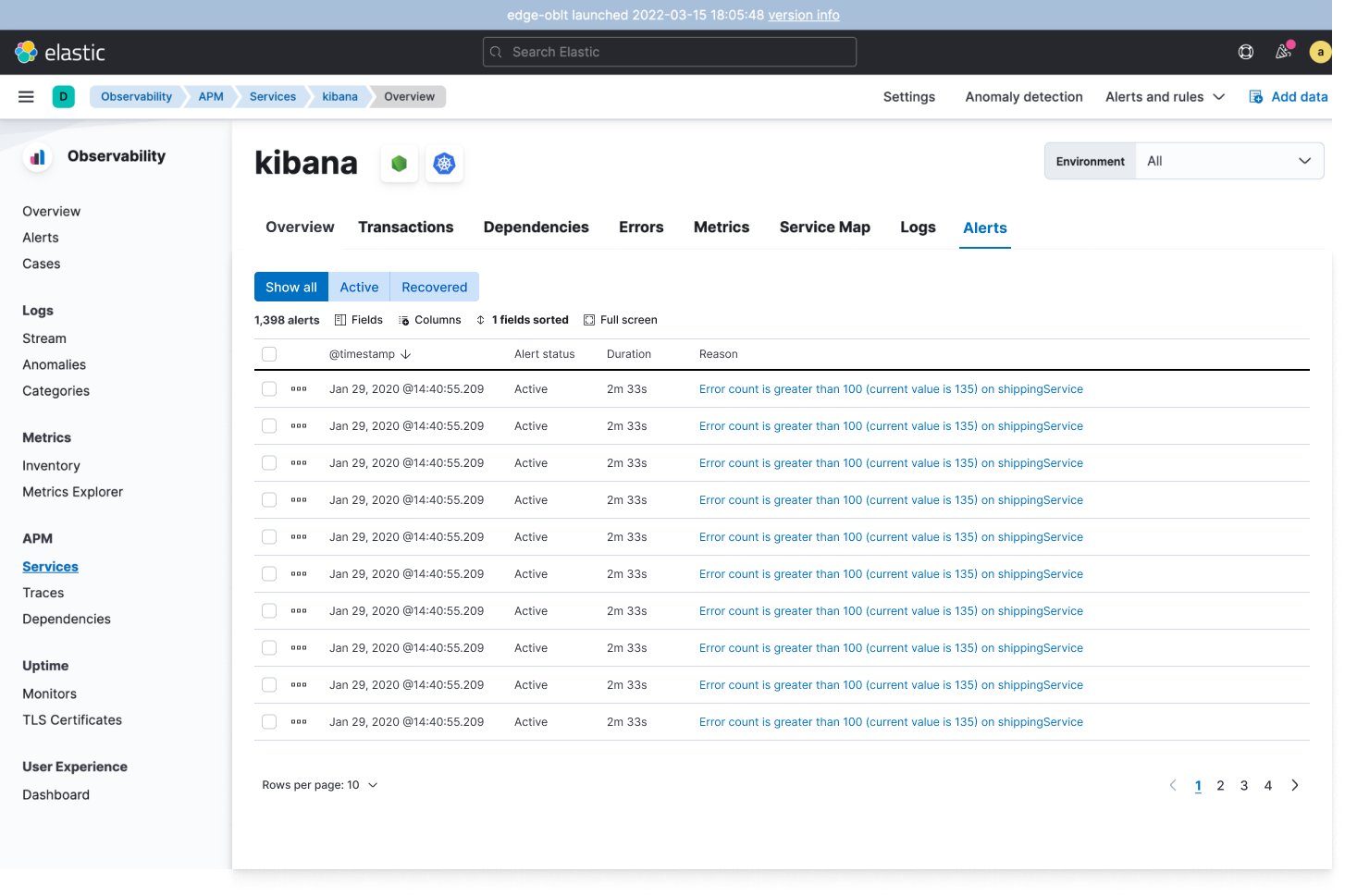This screenshot has height=896, width=1345.
Task: Open the newsfeed celebration icon
Action: point(1284,52)
